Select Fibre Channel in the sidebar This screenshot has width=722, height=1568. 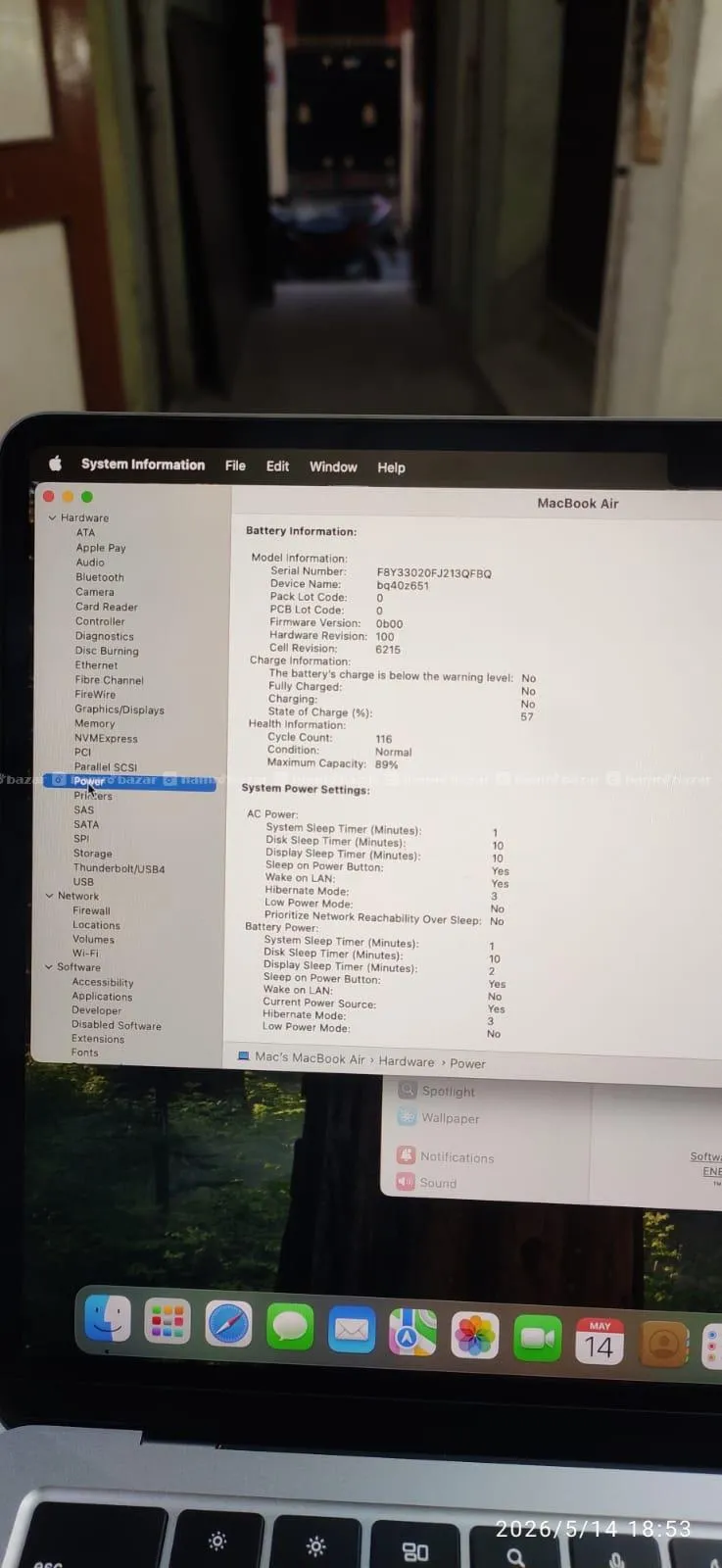coord(109,680)
